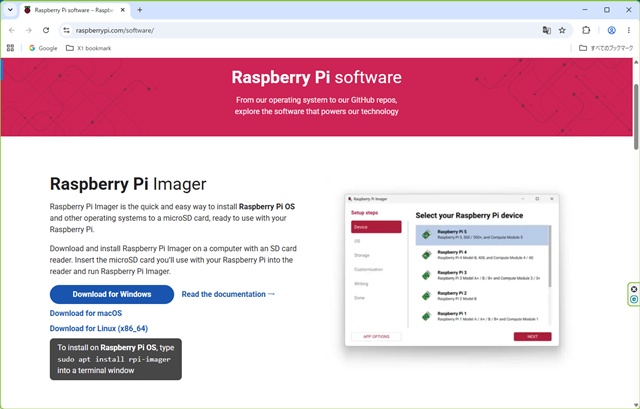Minimize the Chrome window

point(585,10)
